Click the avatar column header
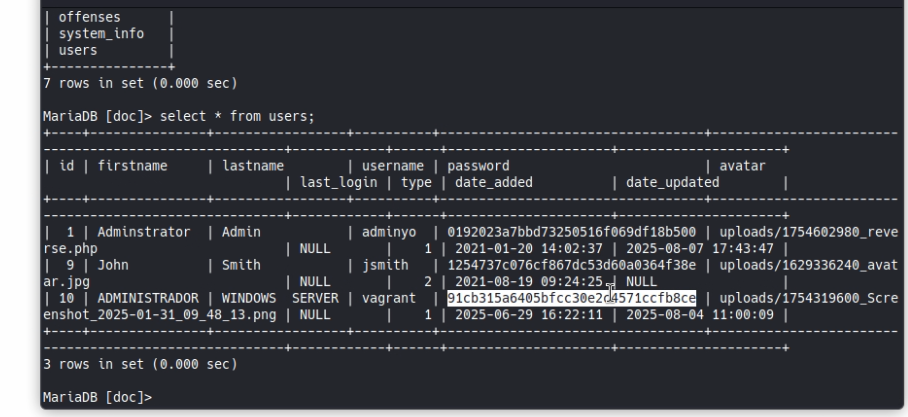The width and height of the screenshot is (908, 417). click(x=742, y=166)
